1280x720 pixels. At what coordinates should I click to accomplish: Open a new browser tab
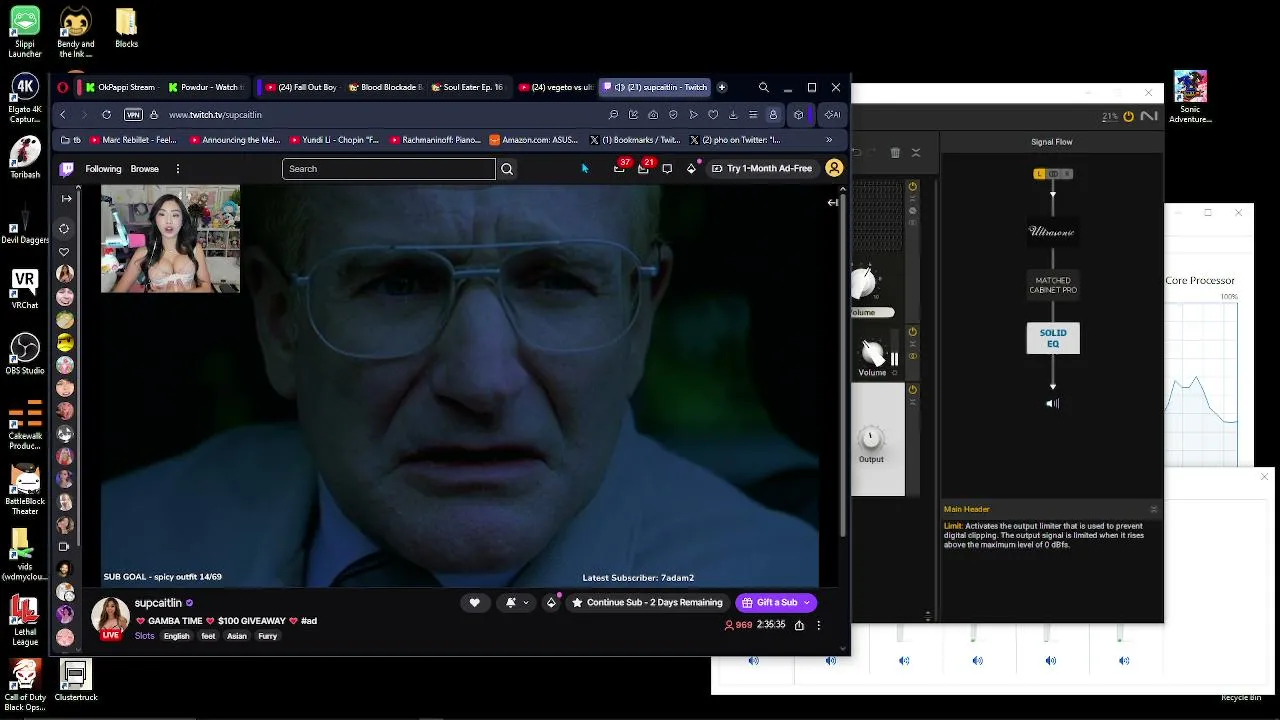pos(722,87)
